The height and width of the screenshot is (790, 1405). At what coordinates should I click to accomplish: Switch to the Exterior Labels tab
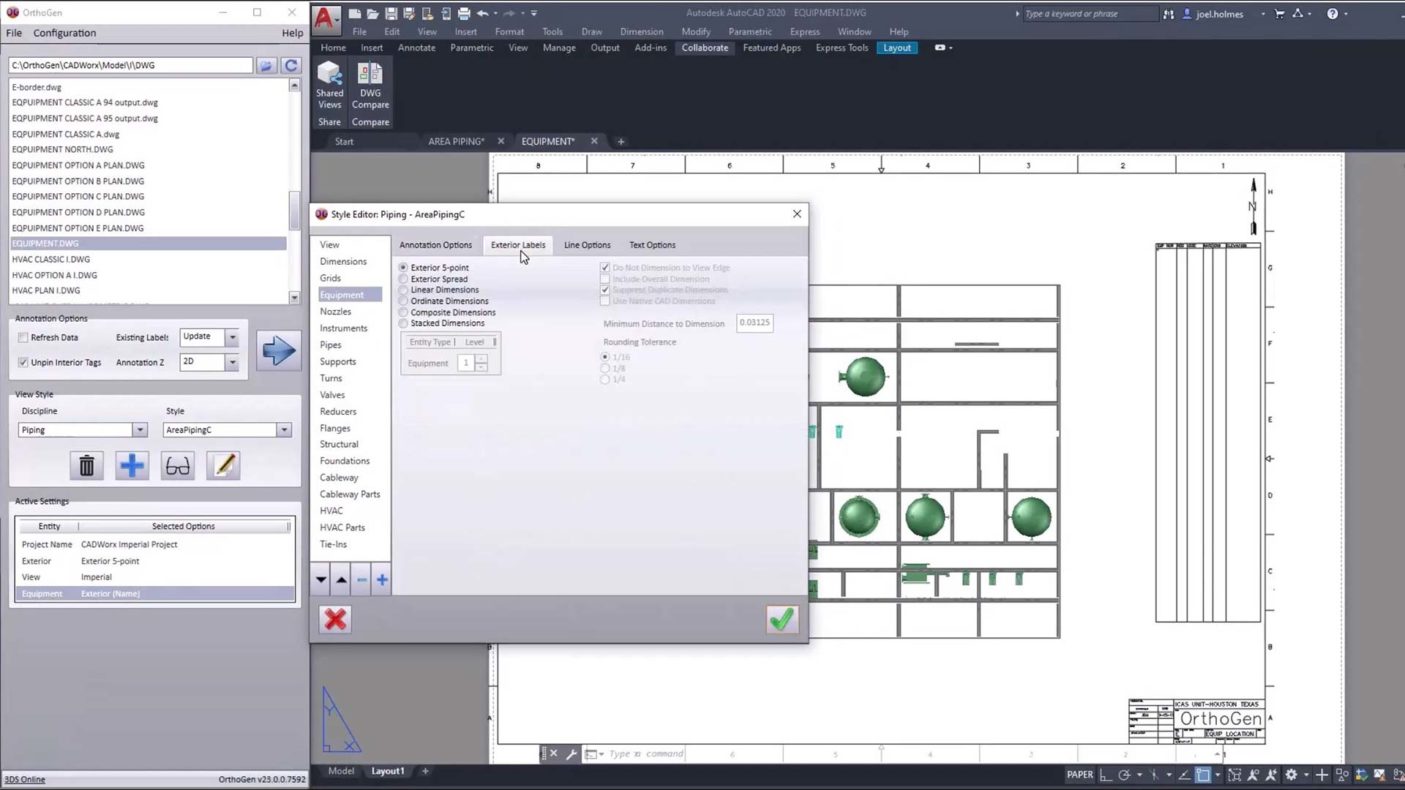coord(518,245)
